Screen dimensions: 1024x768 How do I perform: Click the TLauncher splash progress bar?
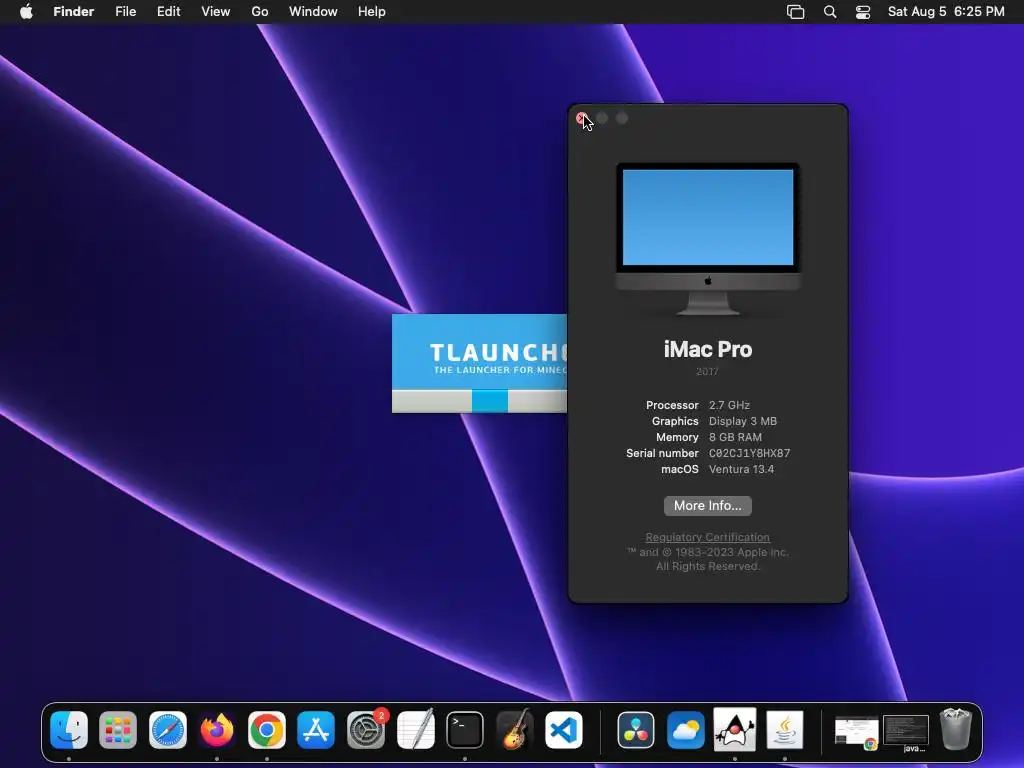[x=480, y=401]
